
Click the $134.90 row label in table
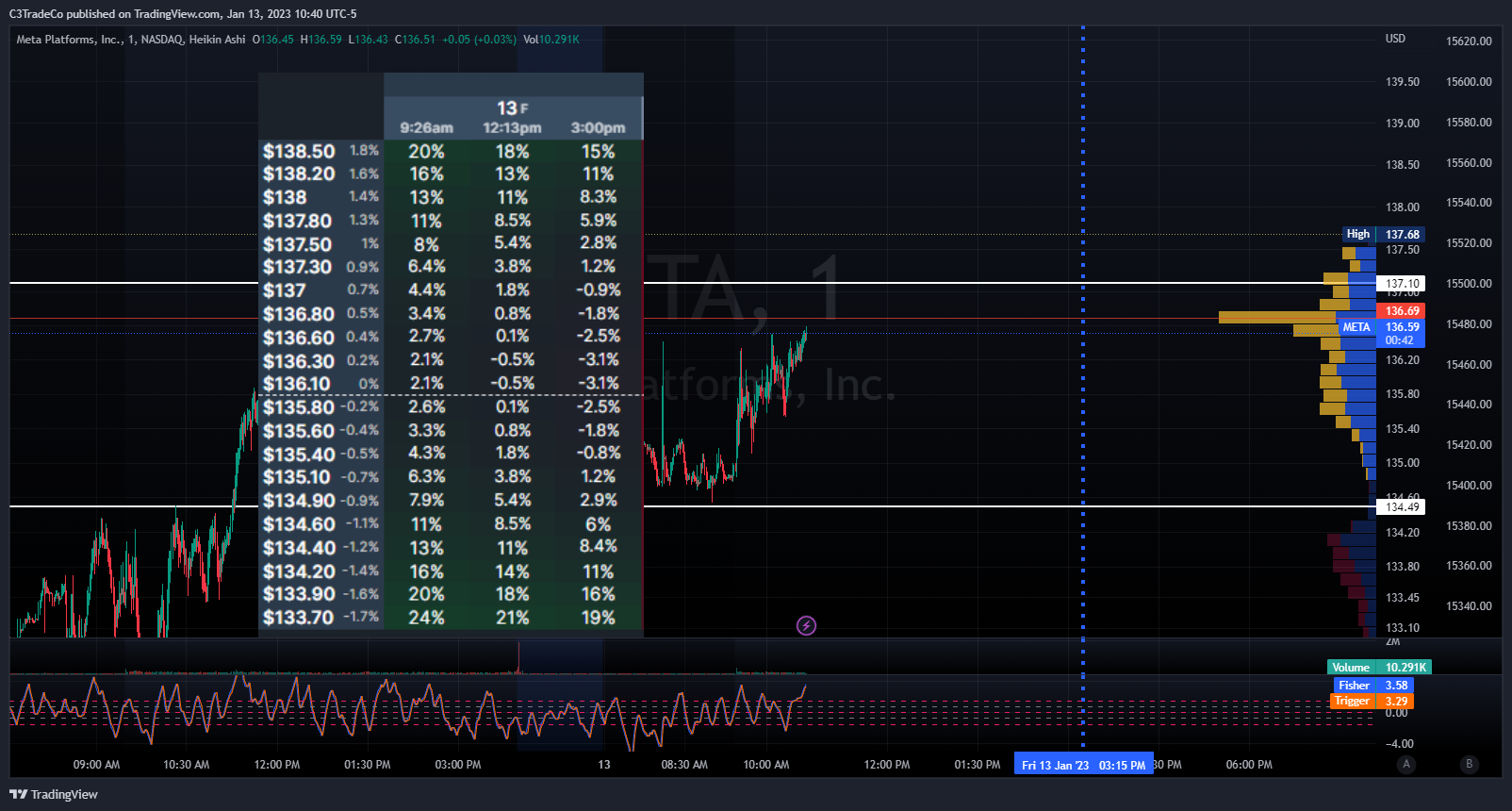coord(299,501)
